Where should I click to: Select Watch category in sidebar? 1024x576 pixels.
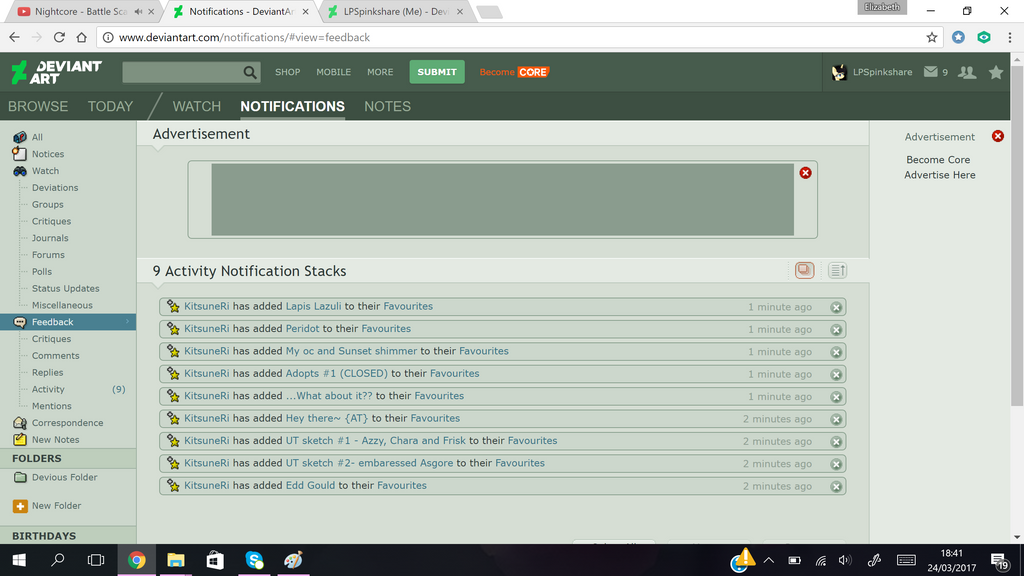(45, 171)
